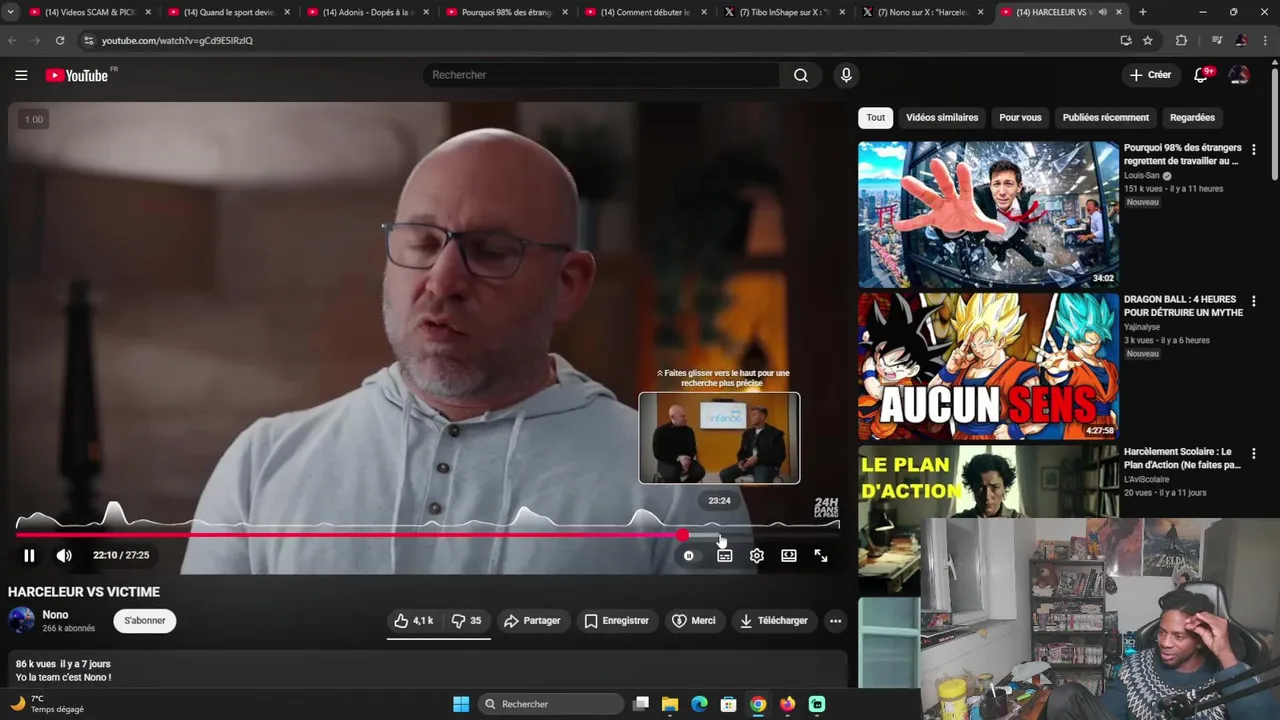Subscribe with S'abonner button
Viewport: 1280px width, 720px height.
pos(145,621)
